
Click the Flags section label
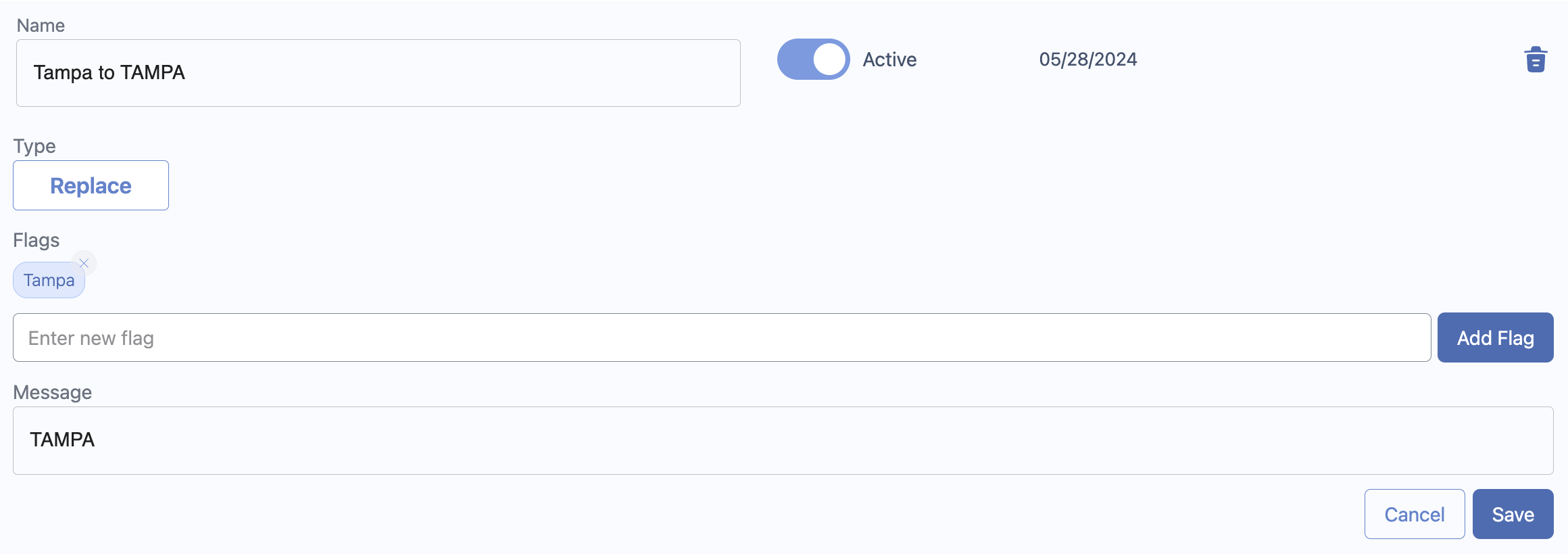tap(36, 240)
